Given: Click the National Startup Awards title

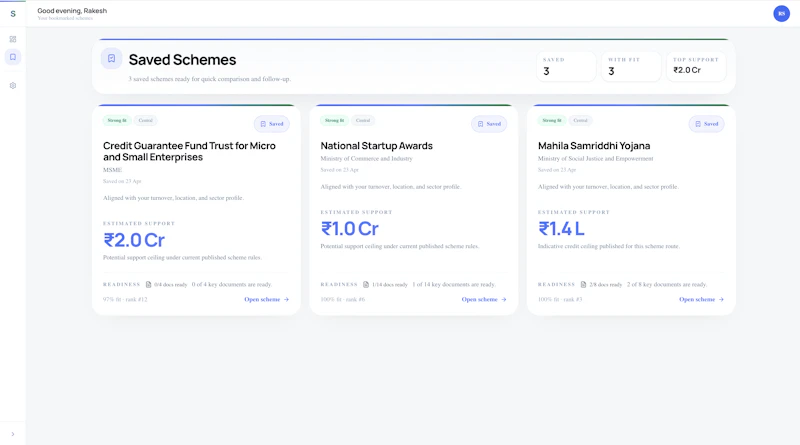Looking at the screenshot, I should tap(377, 146).
